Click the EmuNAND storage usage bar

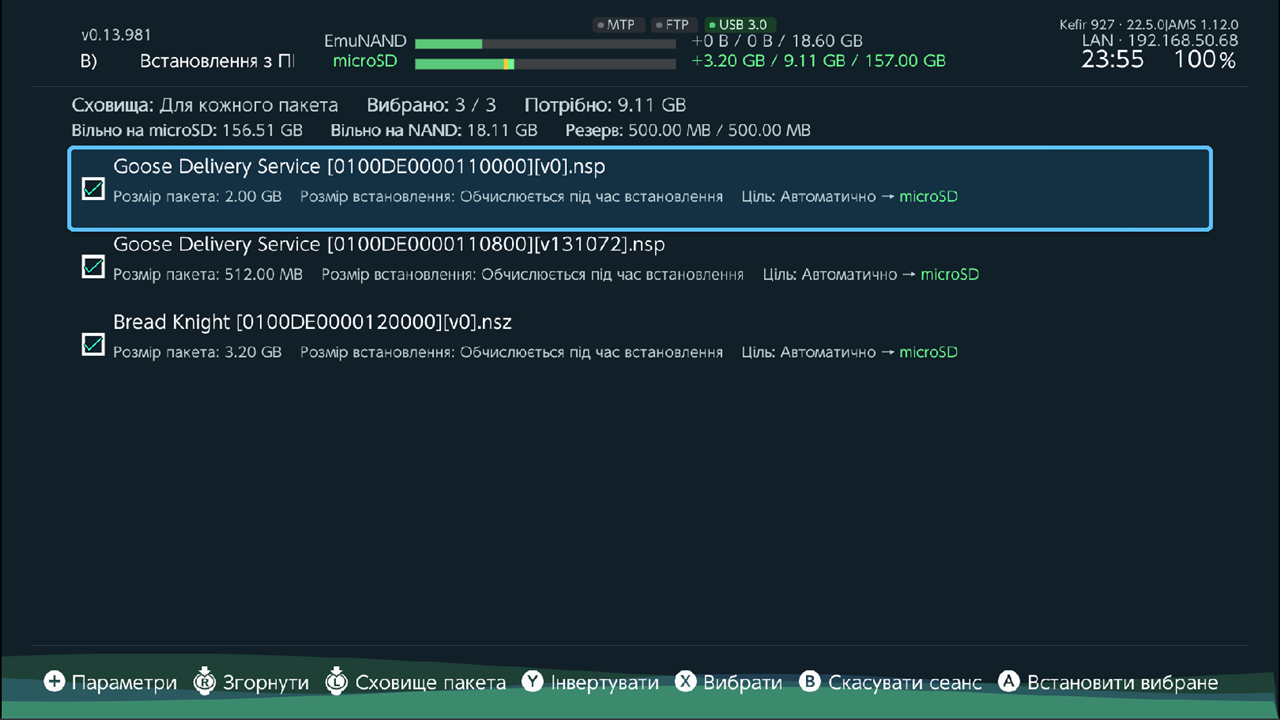coord(545,44)
